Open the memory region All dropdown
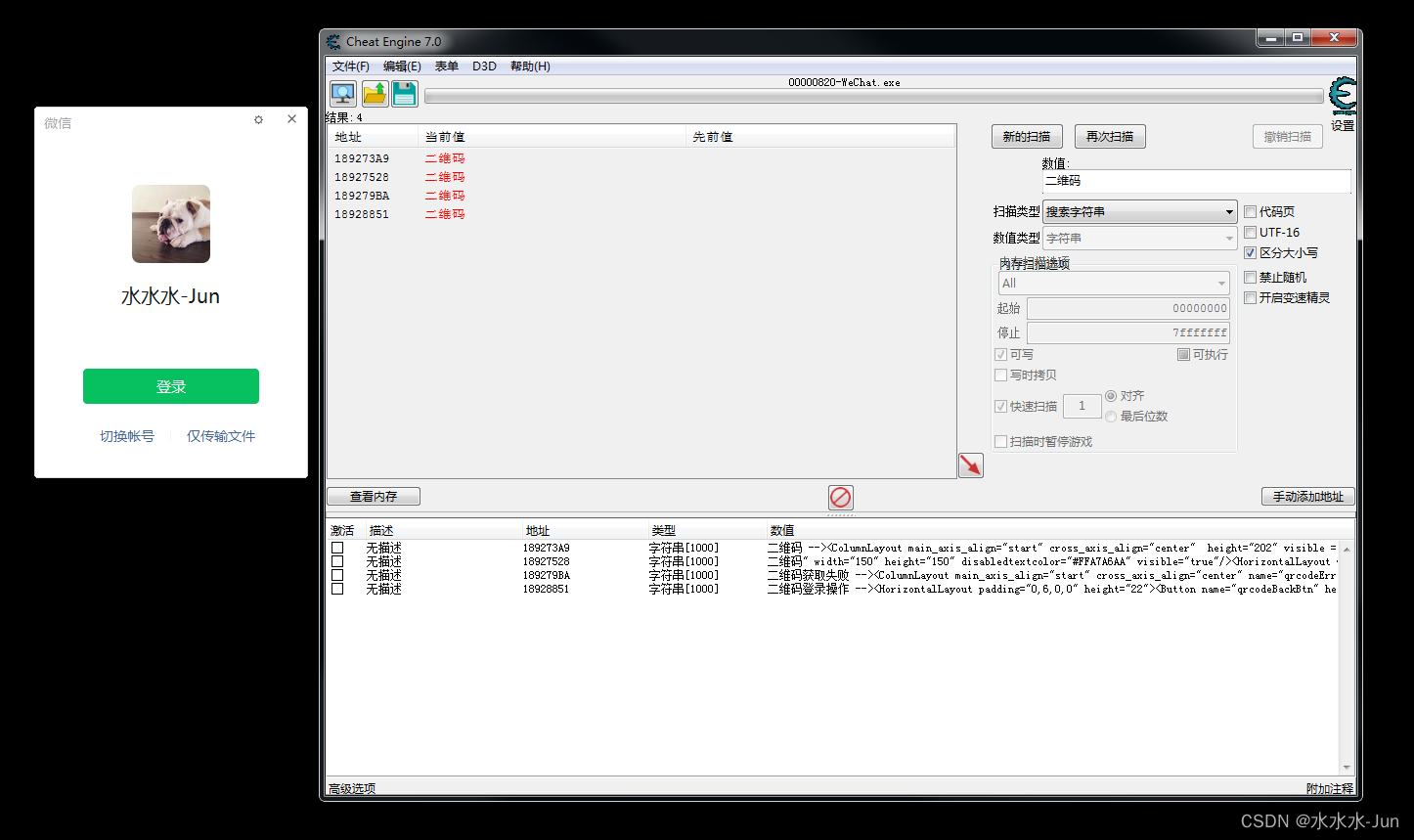The image size is (1414, 840). (1113, 283)
